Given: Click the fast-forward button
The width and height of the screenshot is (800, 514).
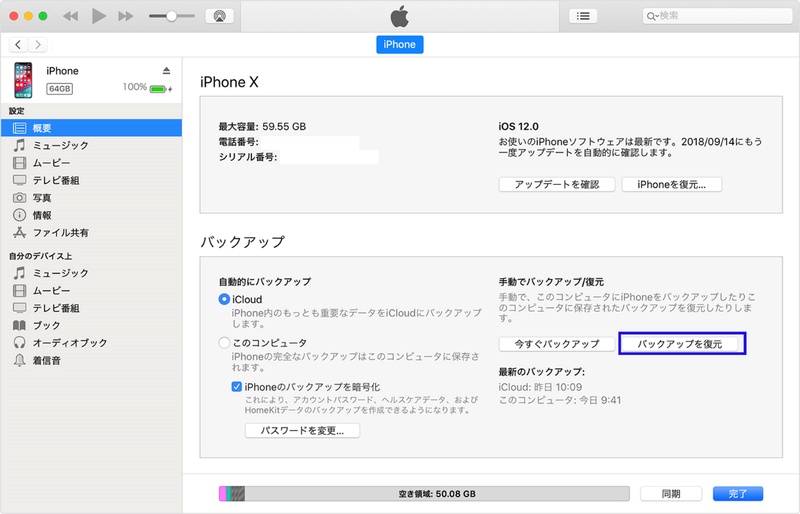Looking at the screenshot, I should [x=126, y=16].
